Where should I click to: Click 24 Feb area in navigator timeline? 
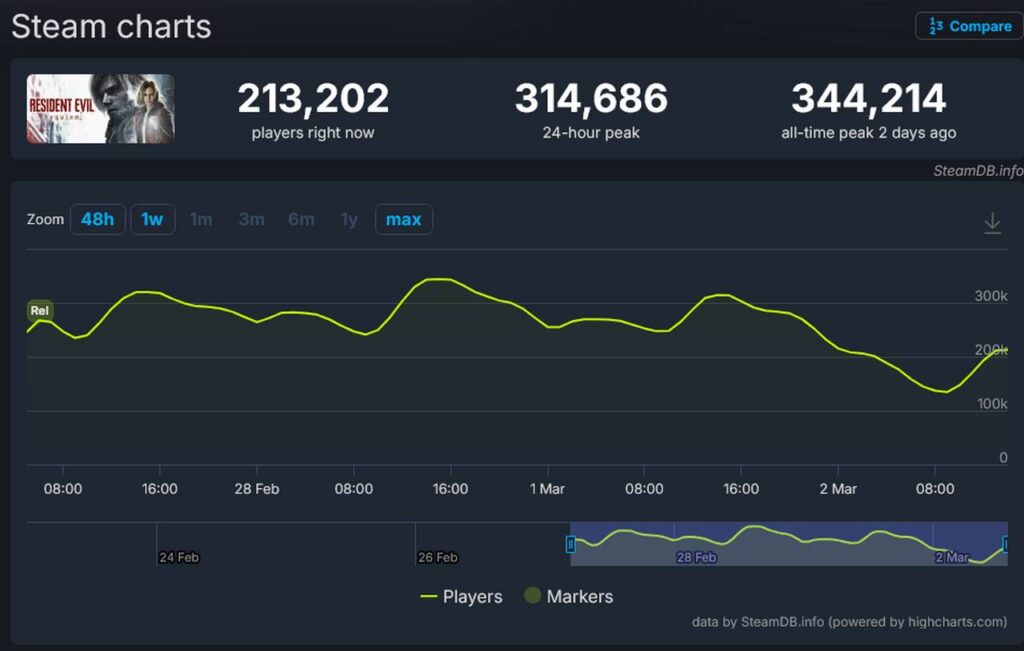[x=179, y=556]
